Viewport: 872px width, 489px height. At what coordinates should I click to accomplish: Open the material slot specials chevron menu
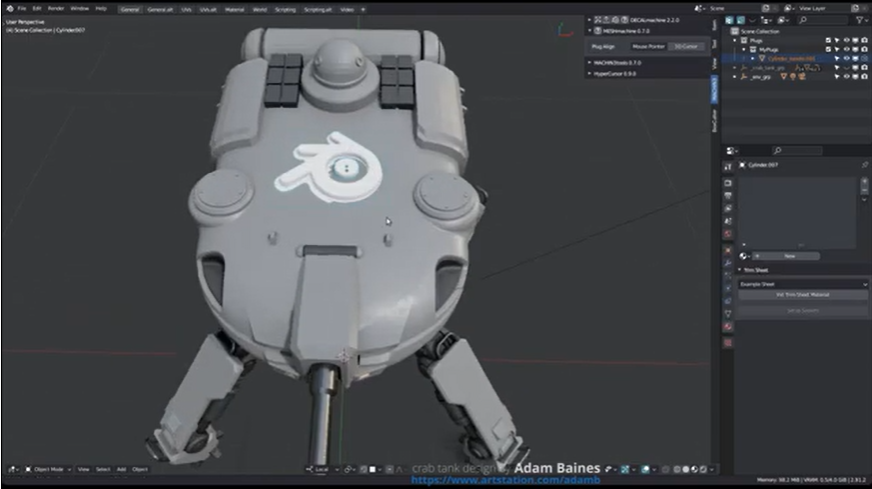click(x=864, y=200)
